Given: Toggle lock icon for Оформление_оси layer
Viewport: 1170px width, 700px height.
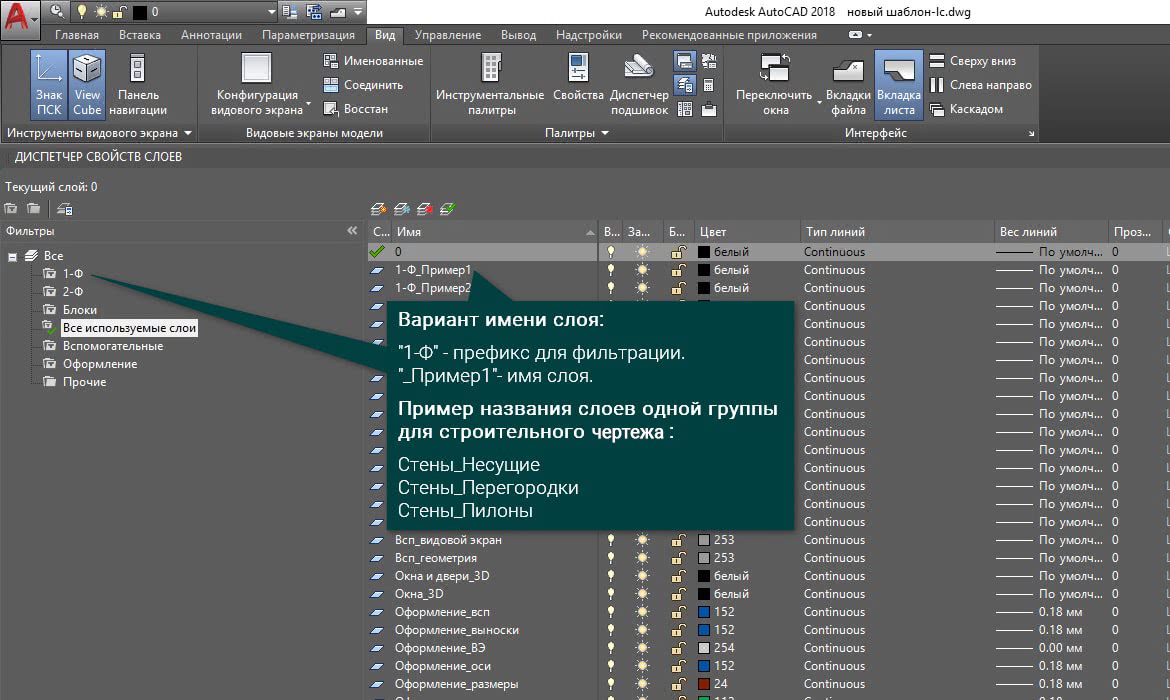Looking at the screenshot, I should point(677,666).
